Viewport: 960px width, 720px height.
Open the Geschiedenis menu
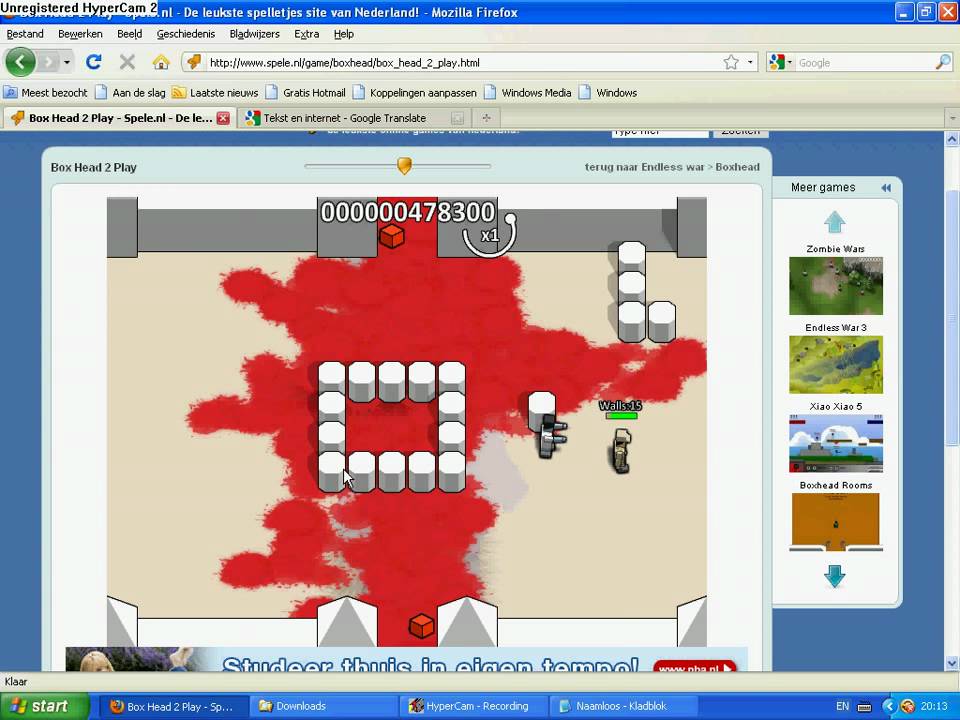pyautogui.click(x=186, y=34)
